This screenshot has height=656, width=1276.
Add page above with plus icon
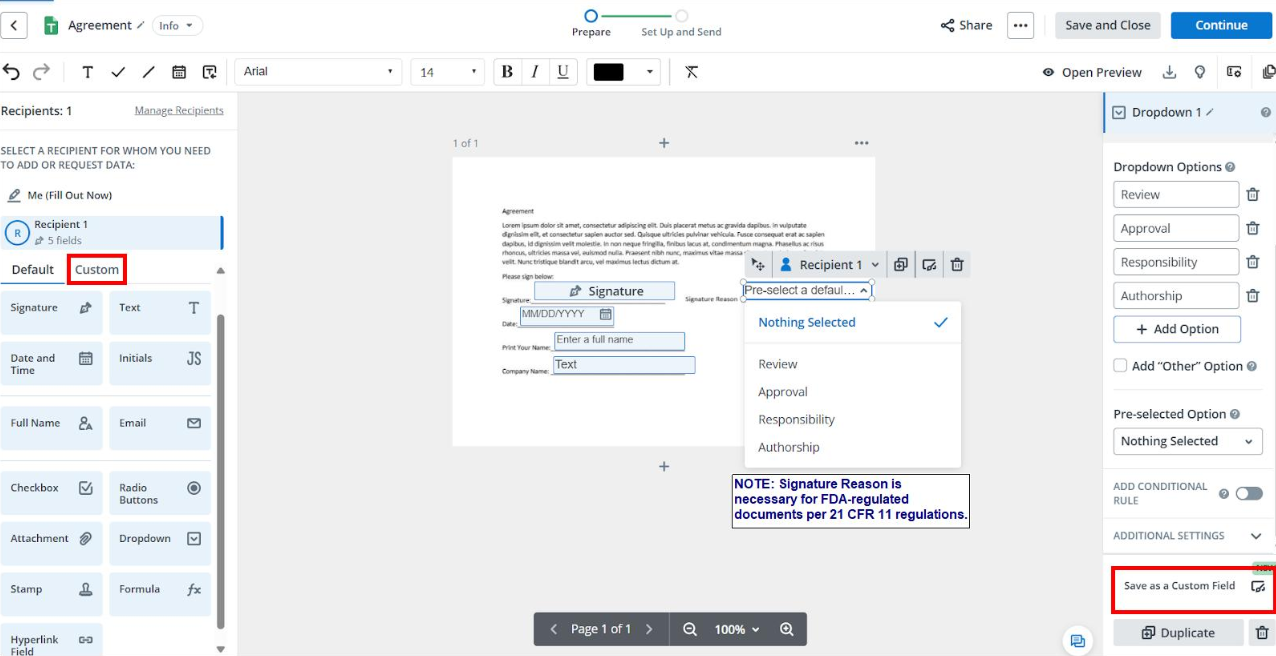click(664, 143)
